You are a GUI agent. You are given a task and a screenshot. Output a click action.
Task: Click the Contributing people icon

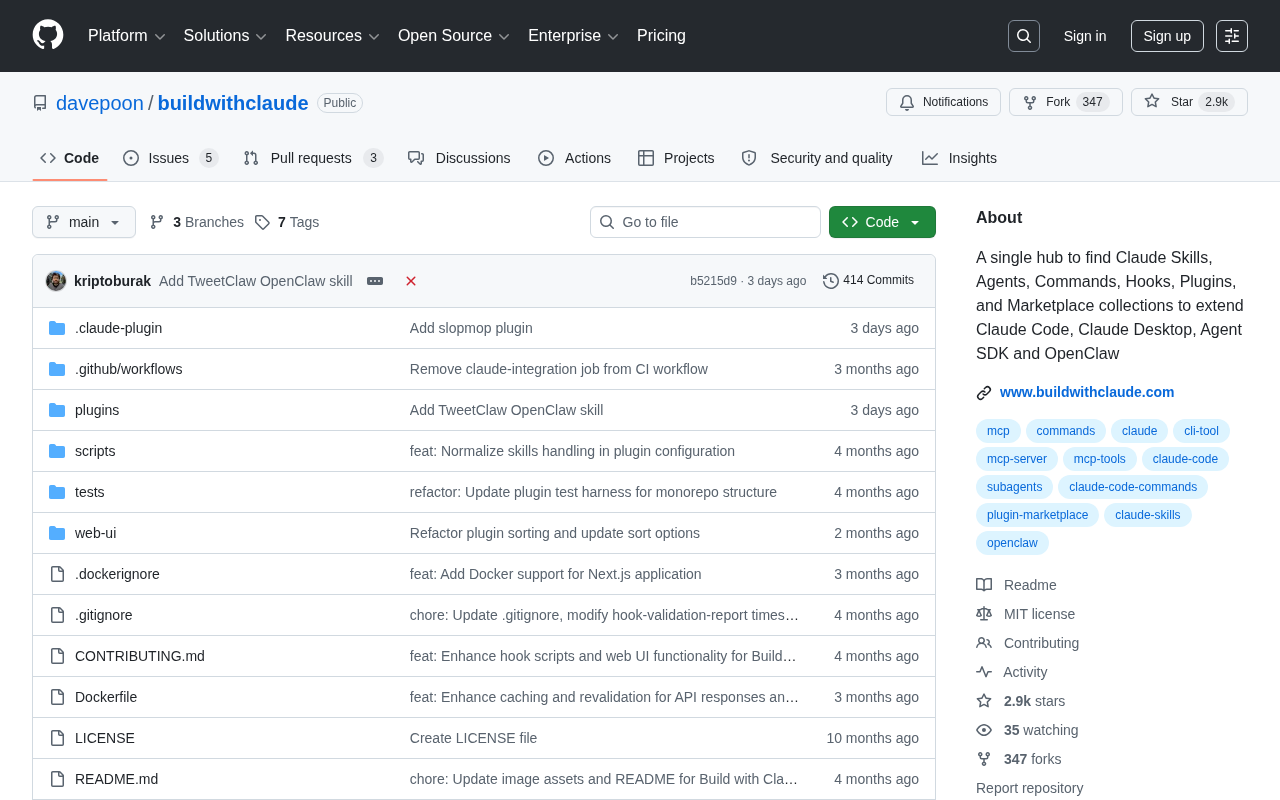point(984,643)
